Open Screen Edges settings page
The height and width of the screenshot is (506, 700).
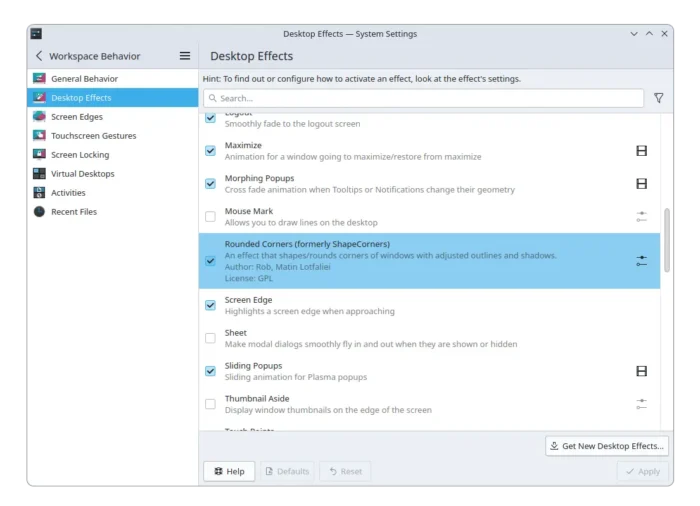pyautogui.click(x=77, y=117)
